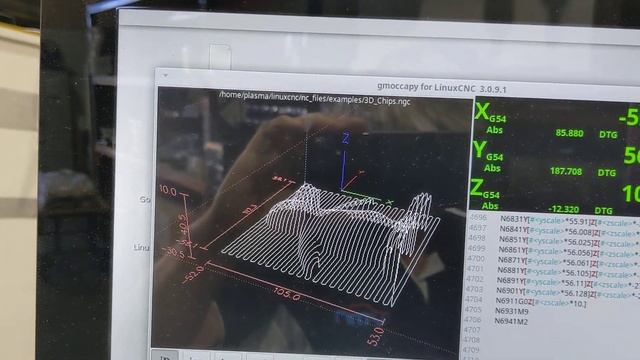This screenshot has width=640, height=360.
Task: Click the 53.0 extent label in the preview
Action: 376,336
